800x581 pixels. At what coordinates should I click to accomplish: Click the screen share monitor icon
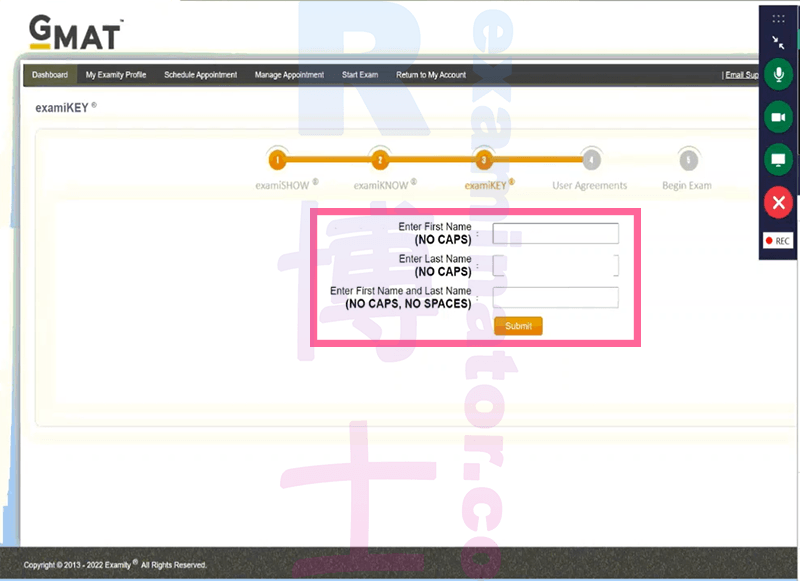(779, 160)
